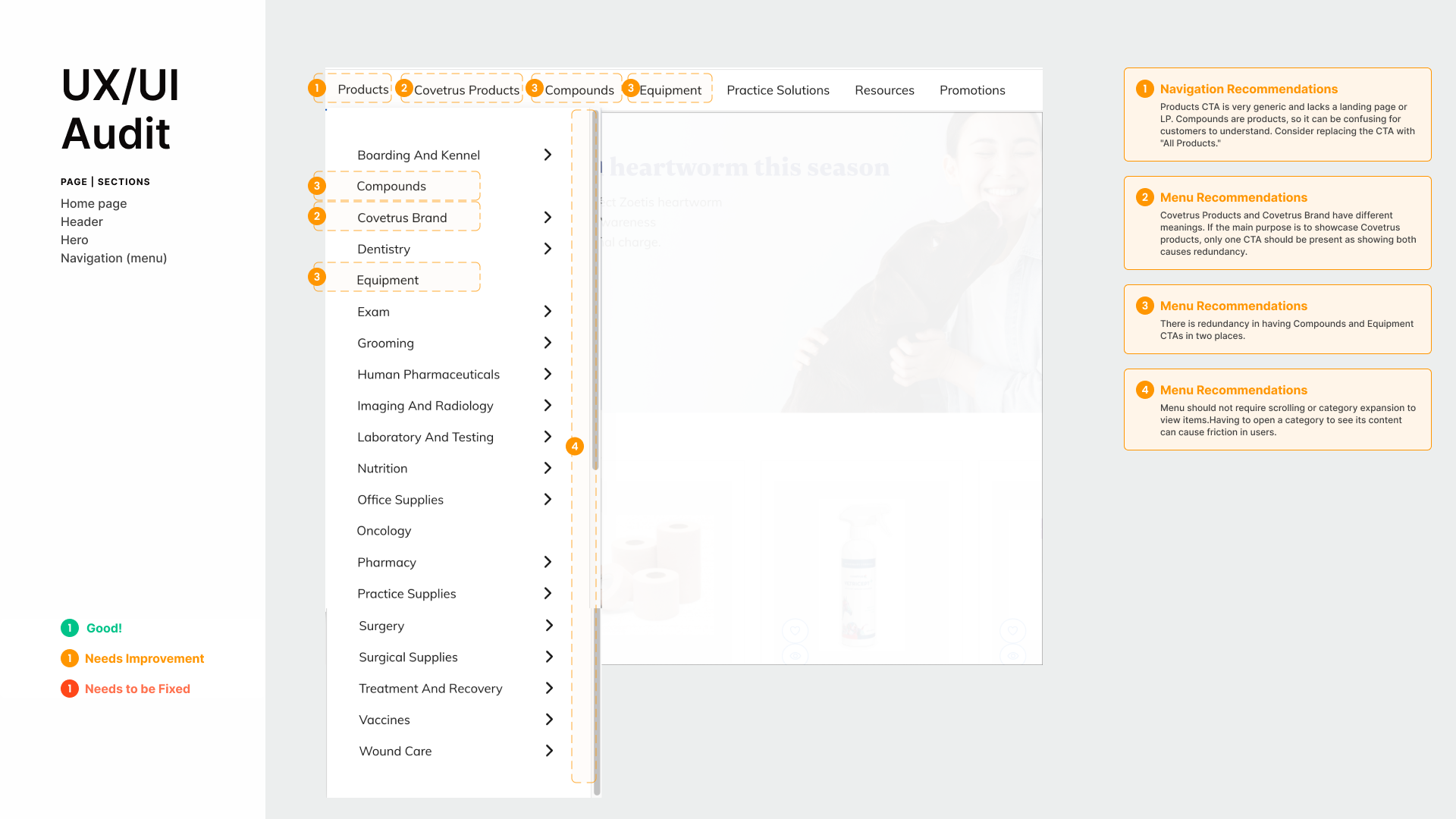Open Promotions in the navigation bar
Screen dimensions: 1456x819
pos(972,90)
